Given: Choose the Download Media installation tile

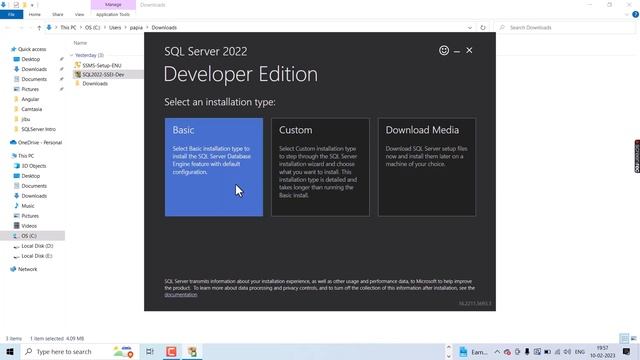Looking at the screenshot, I should [427, 167].
